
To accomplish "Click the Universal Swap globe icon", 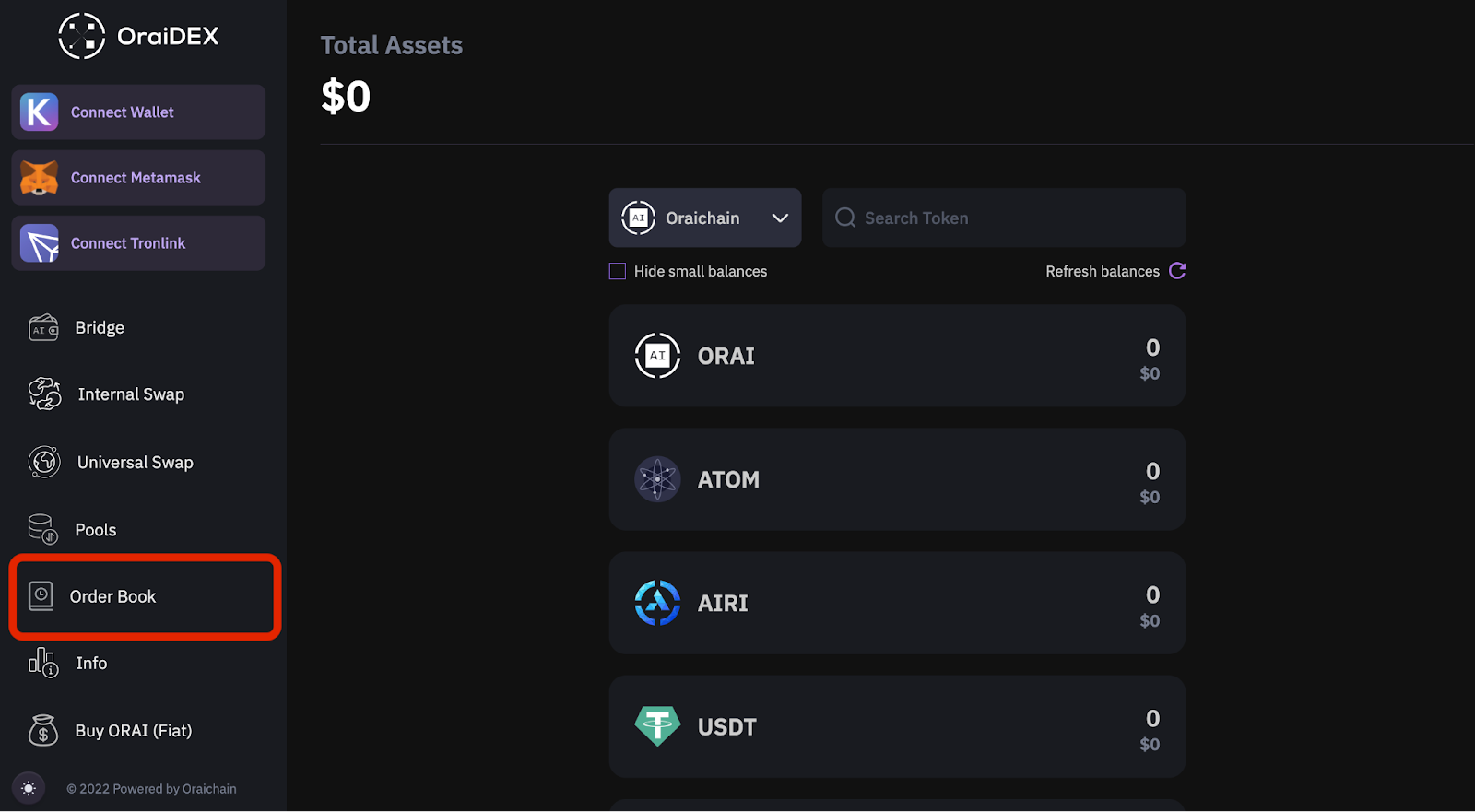I will [x=44, y=462].
